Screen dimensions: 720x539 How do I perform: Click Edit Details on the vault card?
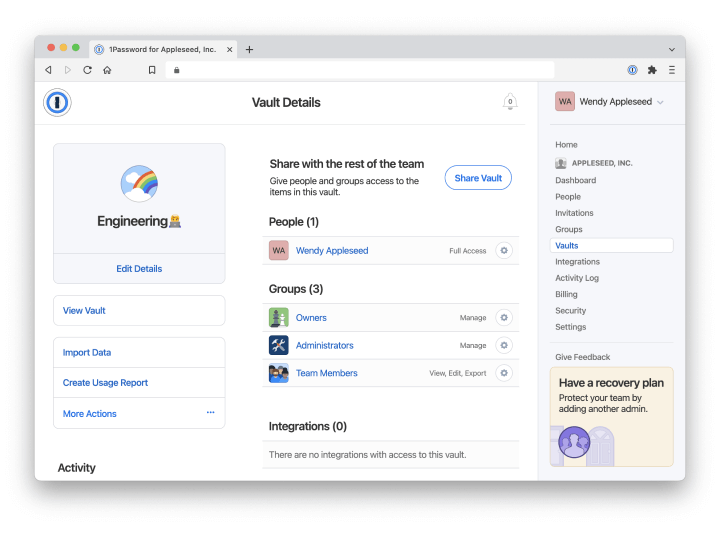click(139, 269)
